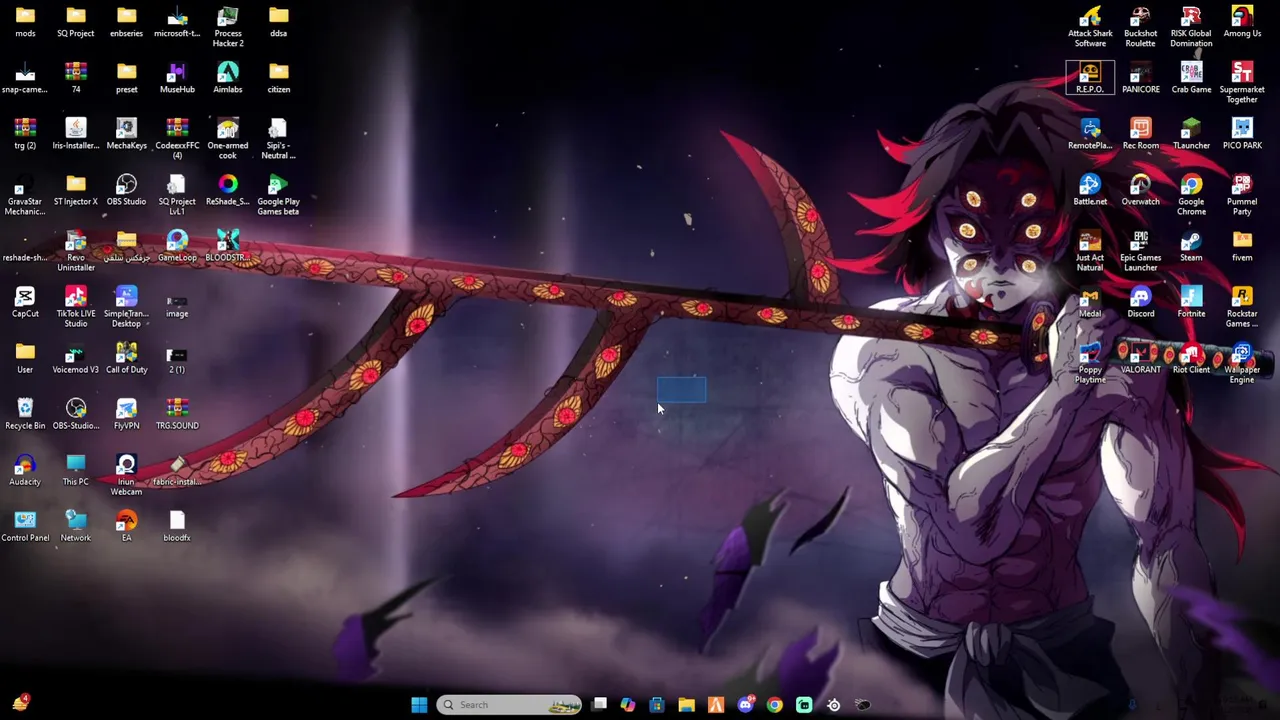Select the Rec Room desktop icon

[1140, 133]
